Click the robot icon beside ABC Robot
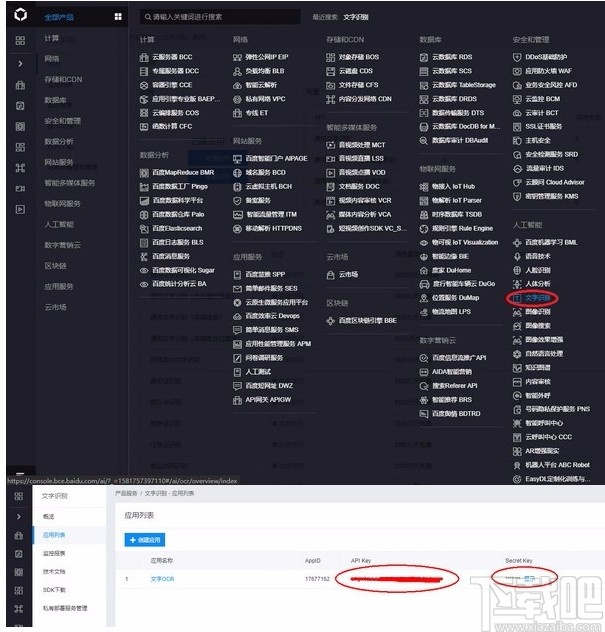 pyautogui.click(x=517, y=465)
